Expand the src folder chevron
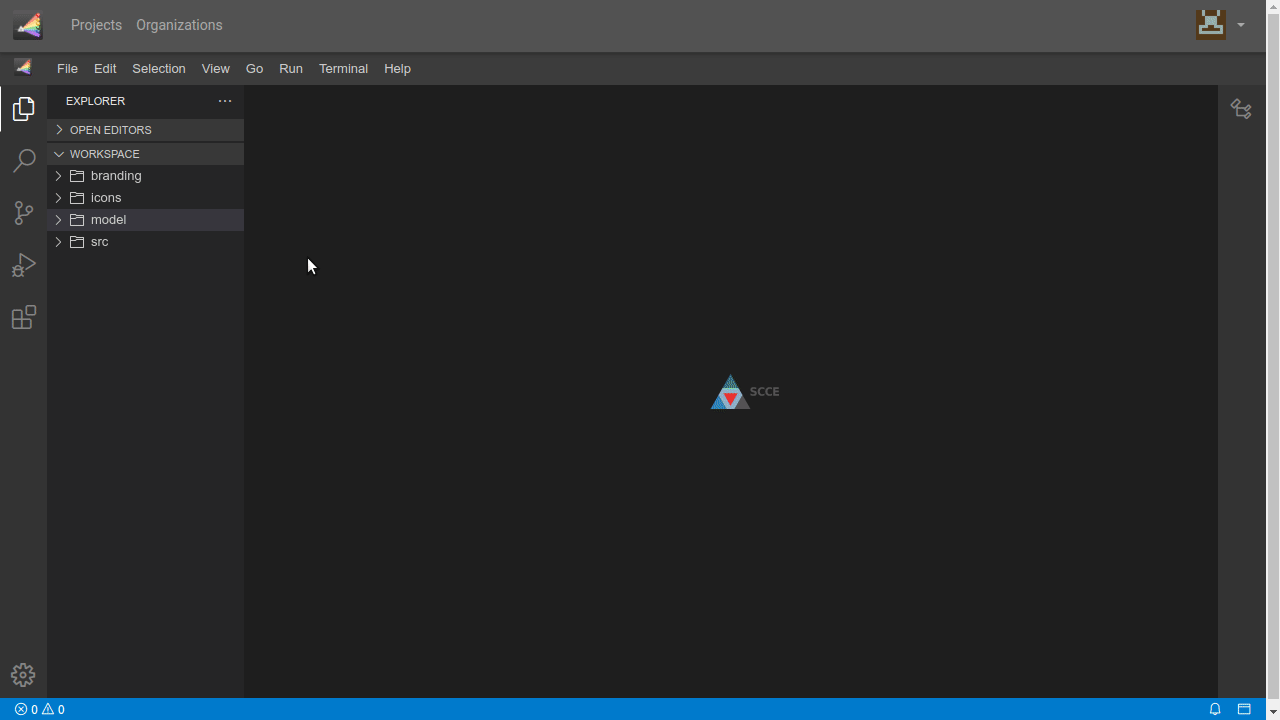 (59, 242)
